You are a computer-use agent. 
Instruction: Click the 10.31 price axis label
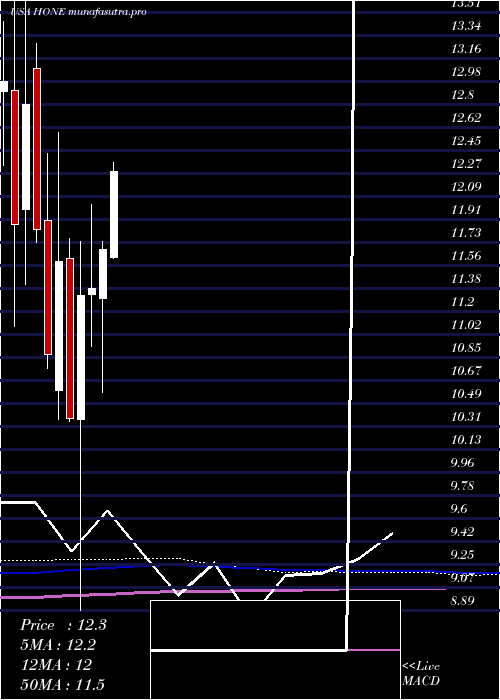[x=466, y=417]
